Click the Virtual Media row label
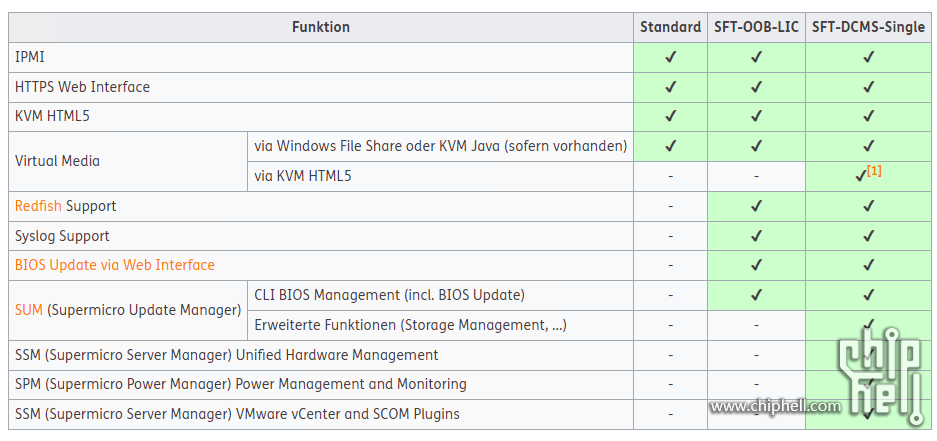Image resolution: width=937 pixels, height=441 pixels. [57, 161]
